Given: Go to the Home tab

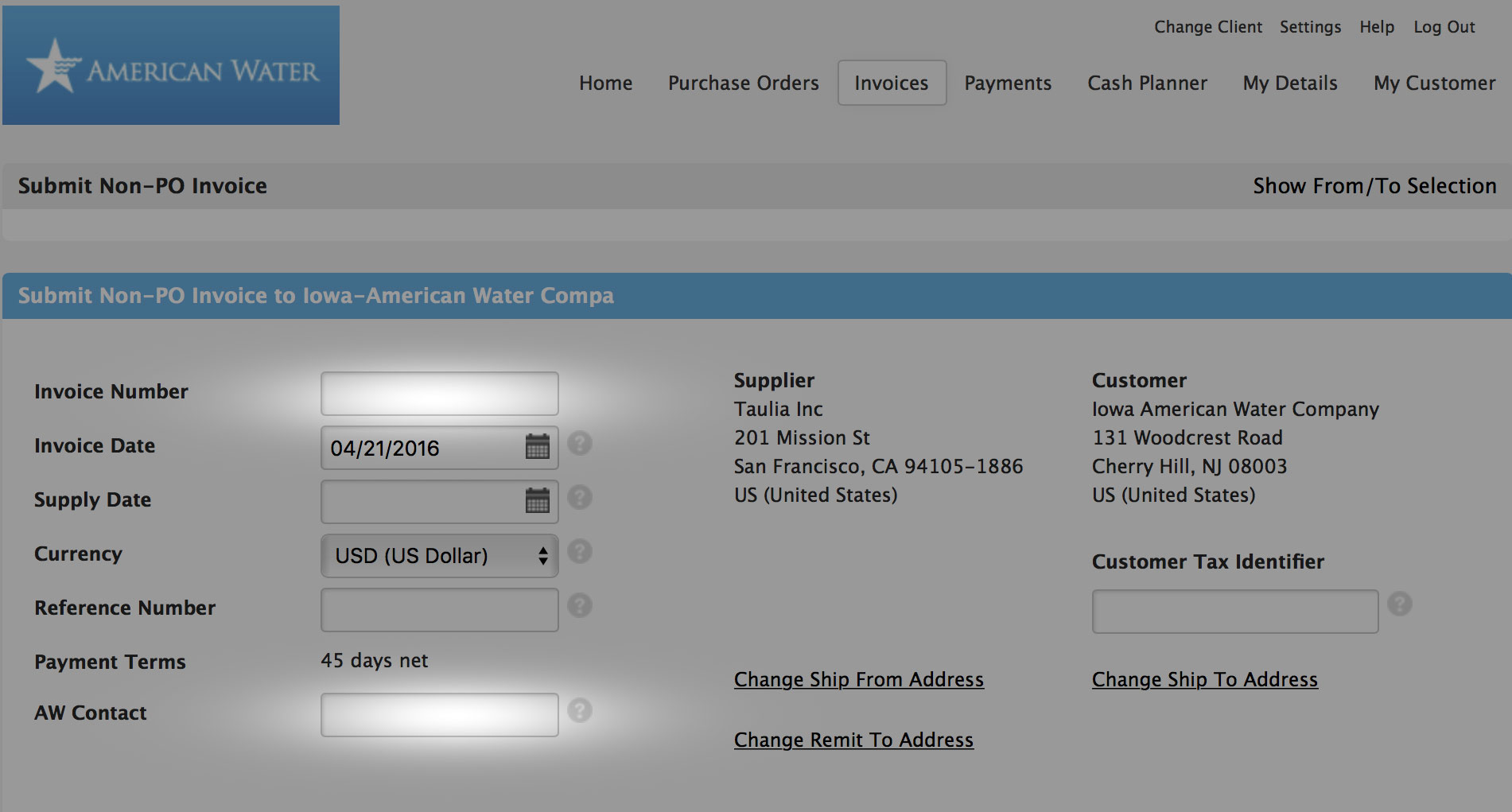Looking at the screenshot, I should pos(606,83).
